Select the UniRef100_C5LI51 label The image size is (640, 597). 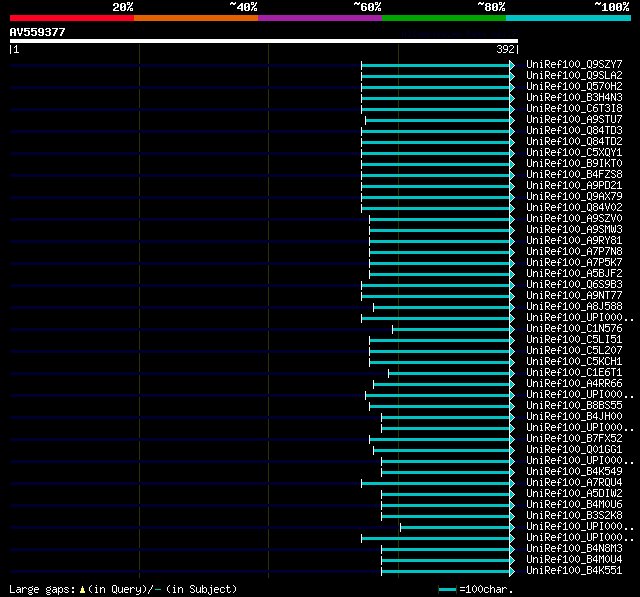(x=574, y=340)
